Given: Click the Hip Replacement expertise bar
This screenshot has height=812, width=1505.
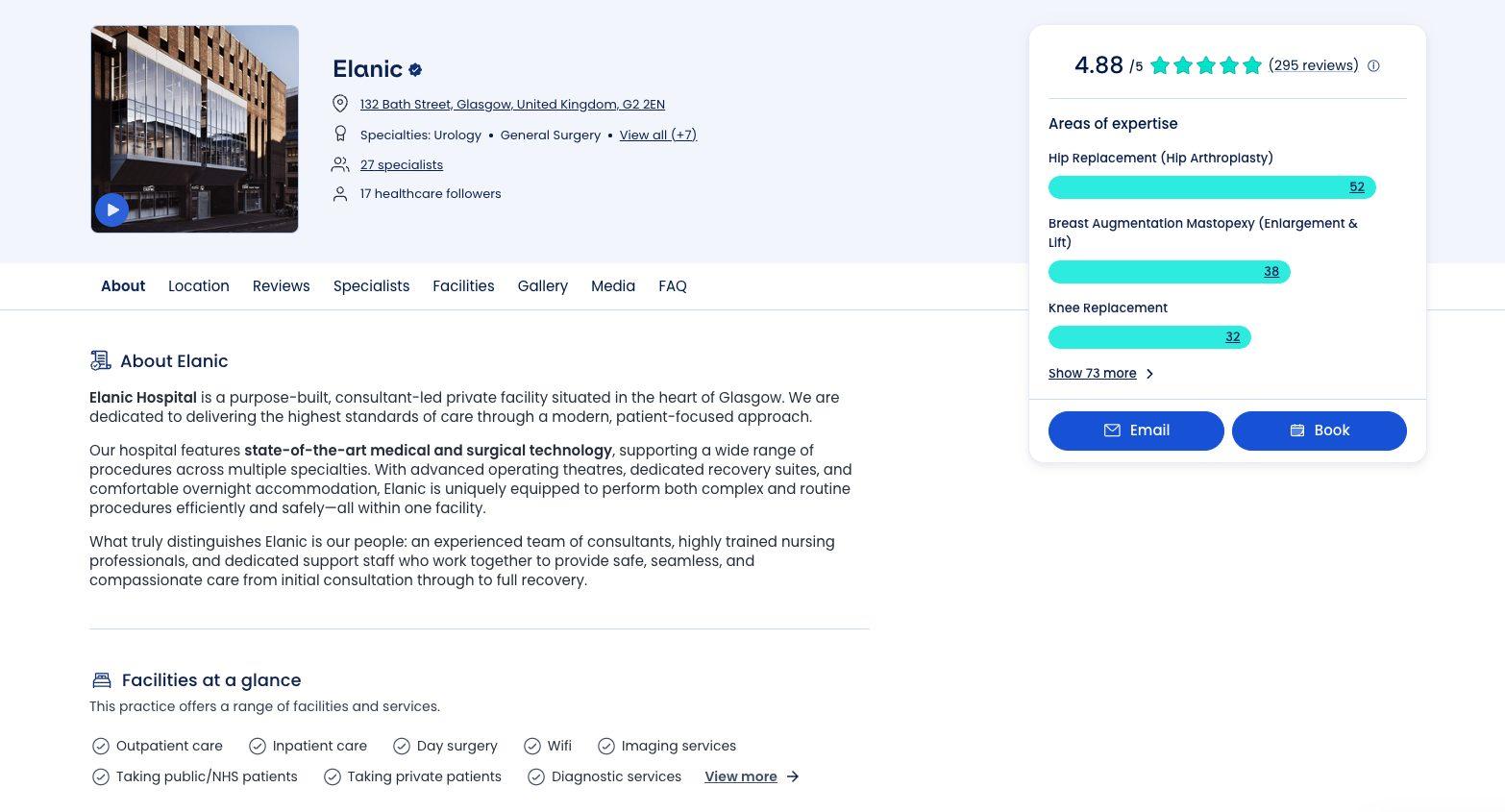Looking at the screenshot, I should (1212, 187).
